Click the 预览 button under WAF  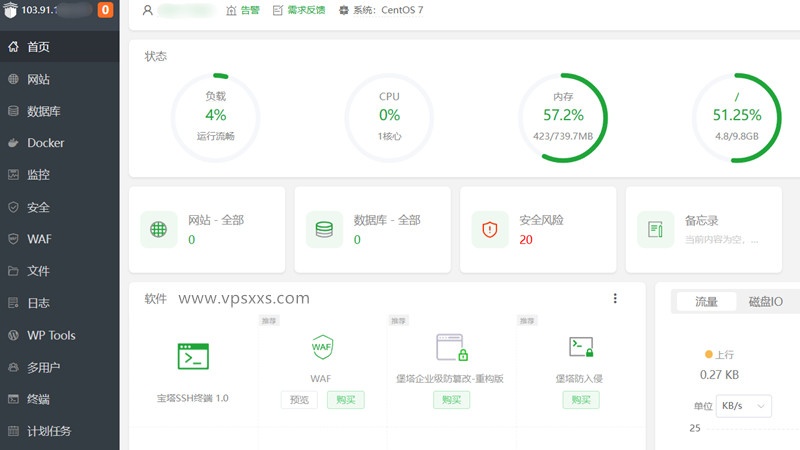[x=299, y=400]
